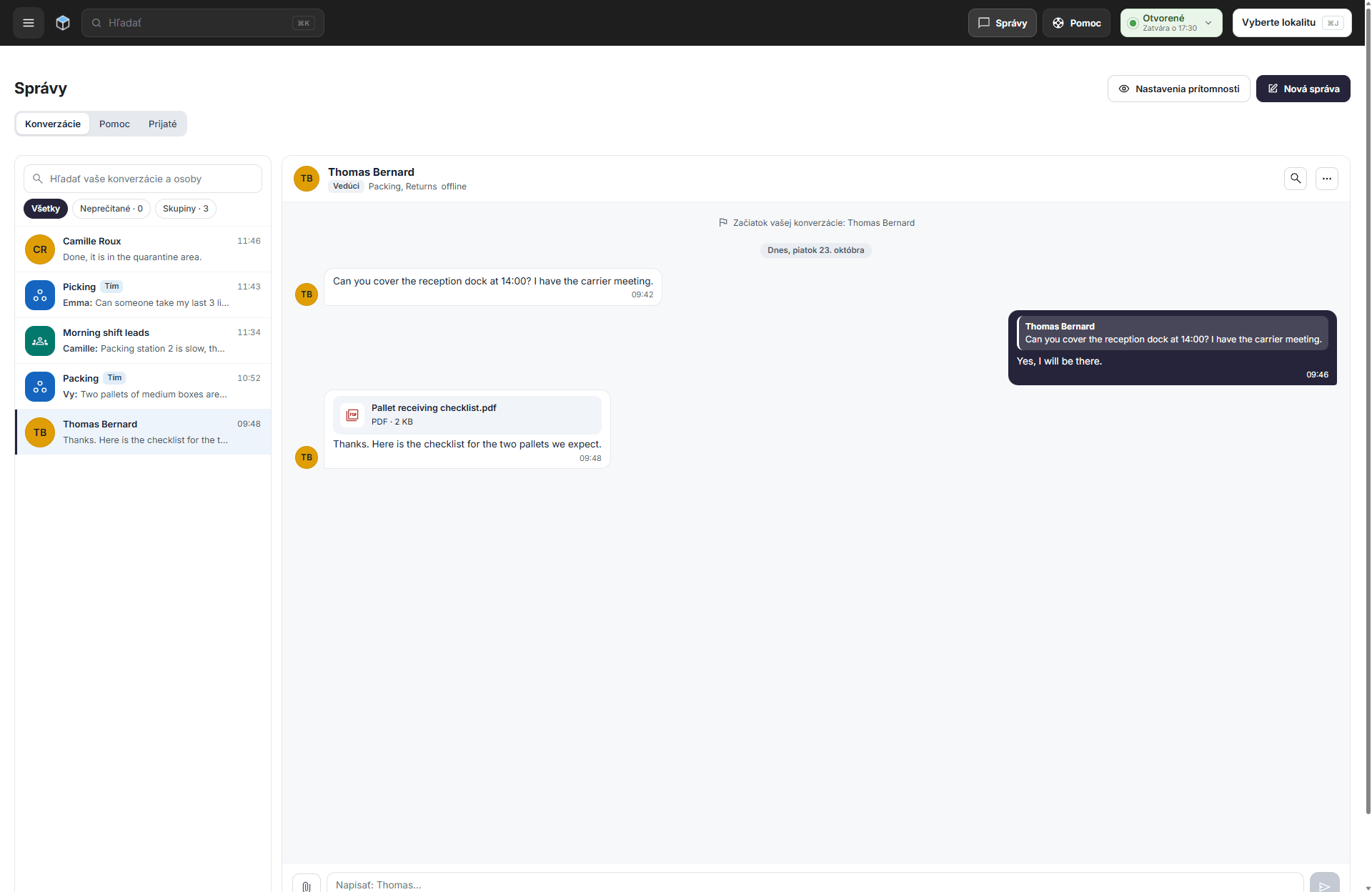Click TB avatar beside 09:42 message
This screenshot has width=1372, height=892.
point(307,294)
